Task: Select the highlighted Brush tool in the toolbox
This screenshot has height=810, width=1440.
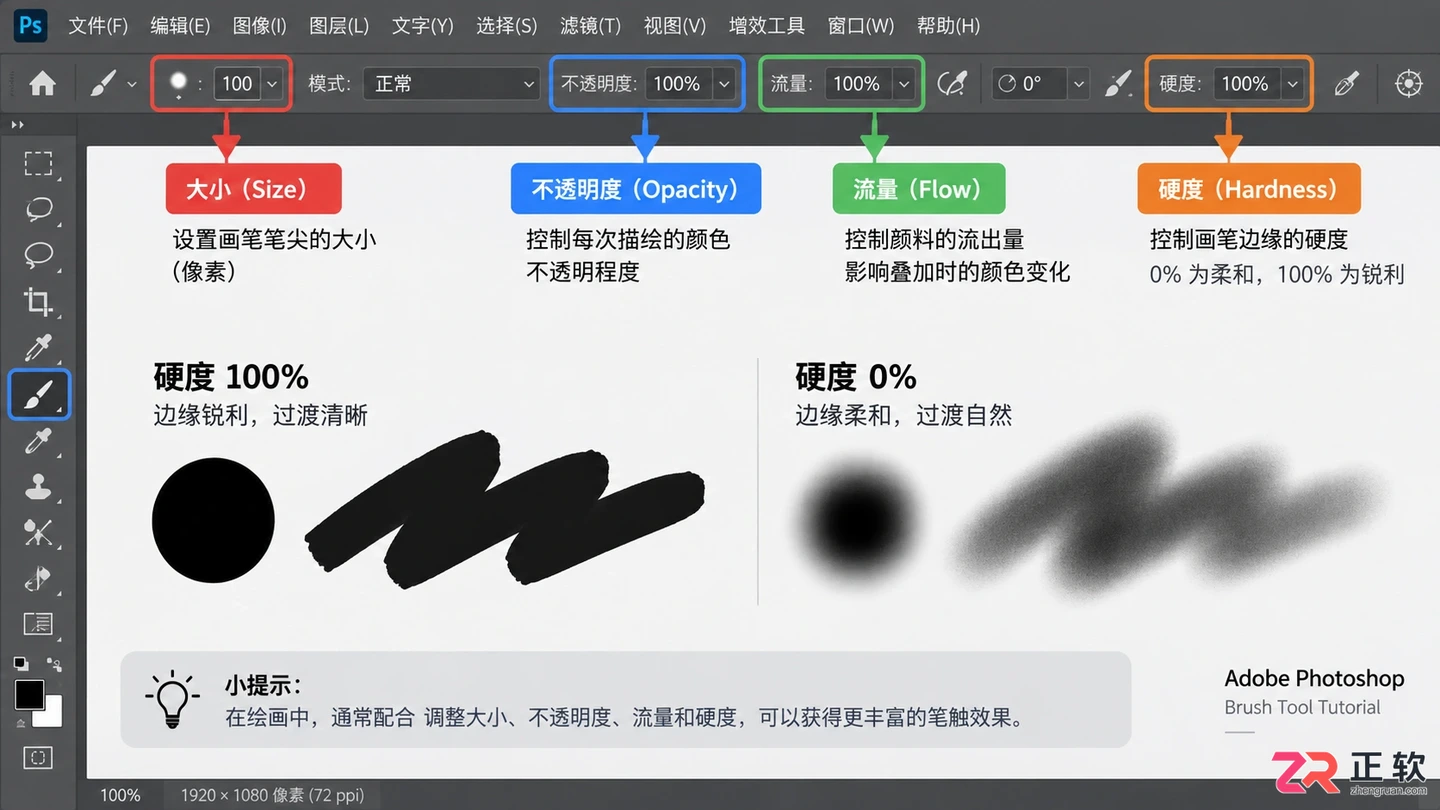Action: click(39, 394)
